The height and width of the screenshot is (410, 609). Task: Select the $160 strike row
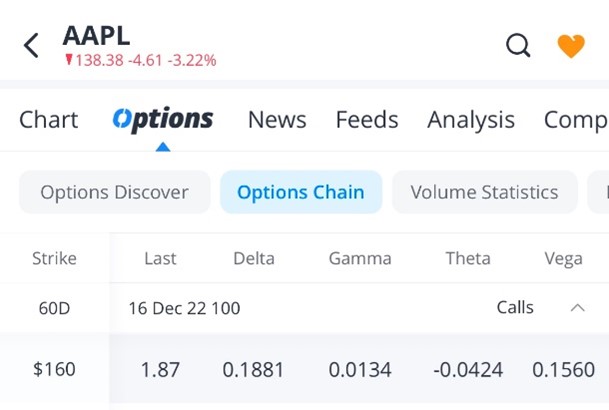(x=54, y=369)
